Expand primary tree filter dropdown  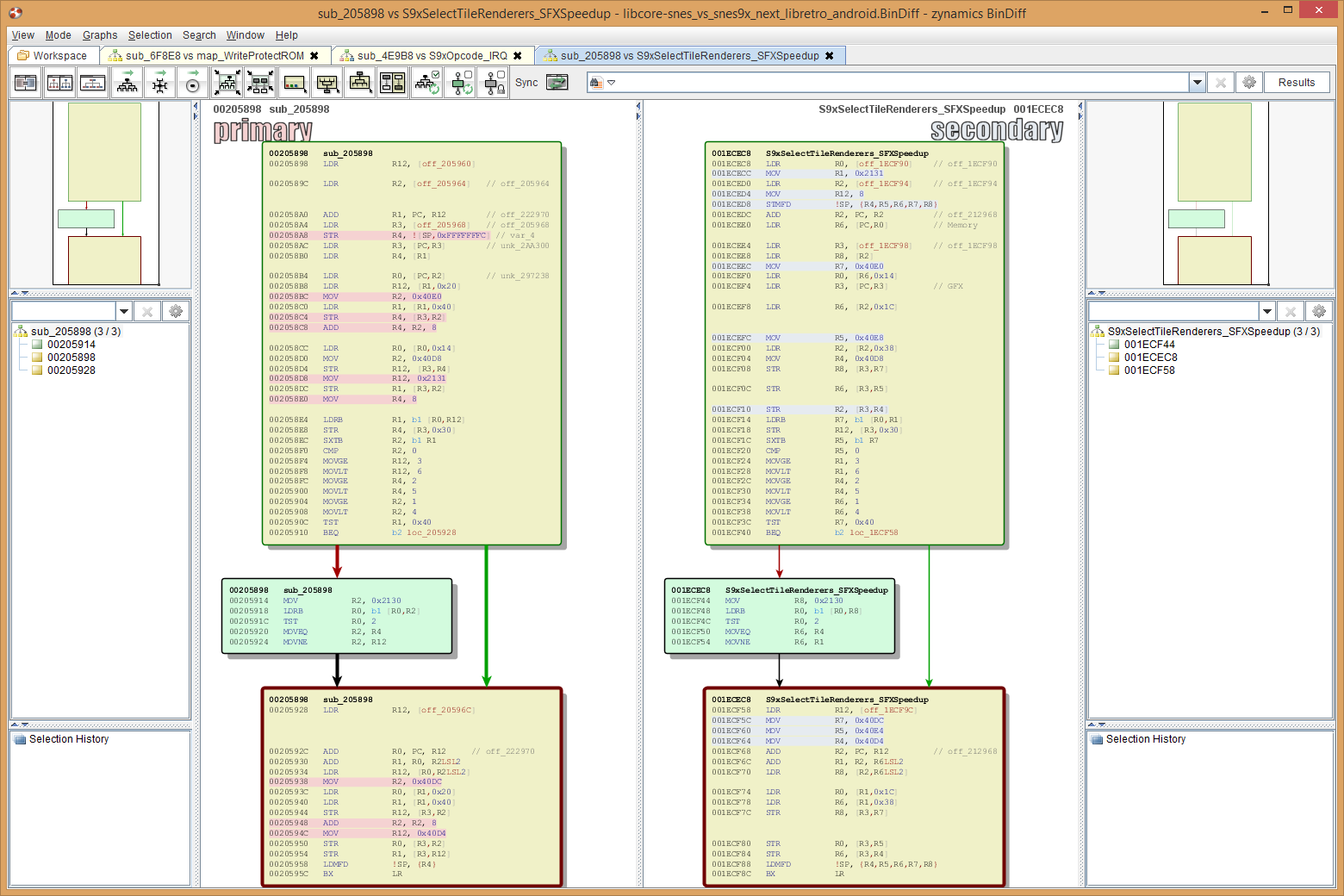[124, 311]
